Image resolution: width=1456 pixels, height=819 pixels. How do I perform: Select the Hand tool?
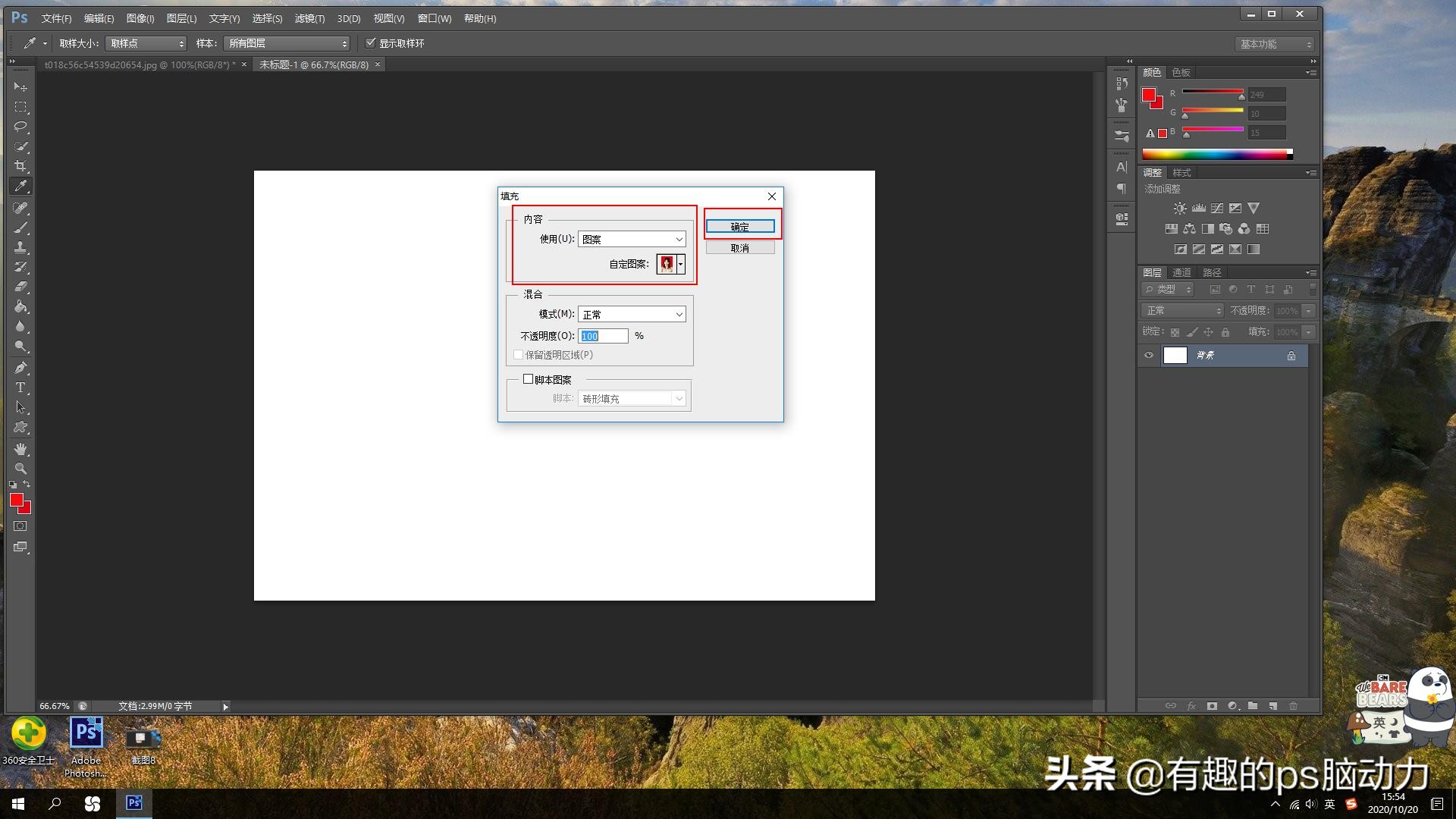coord(20,449)
